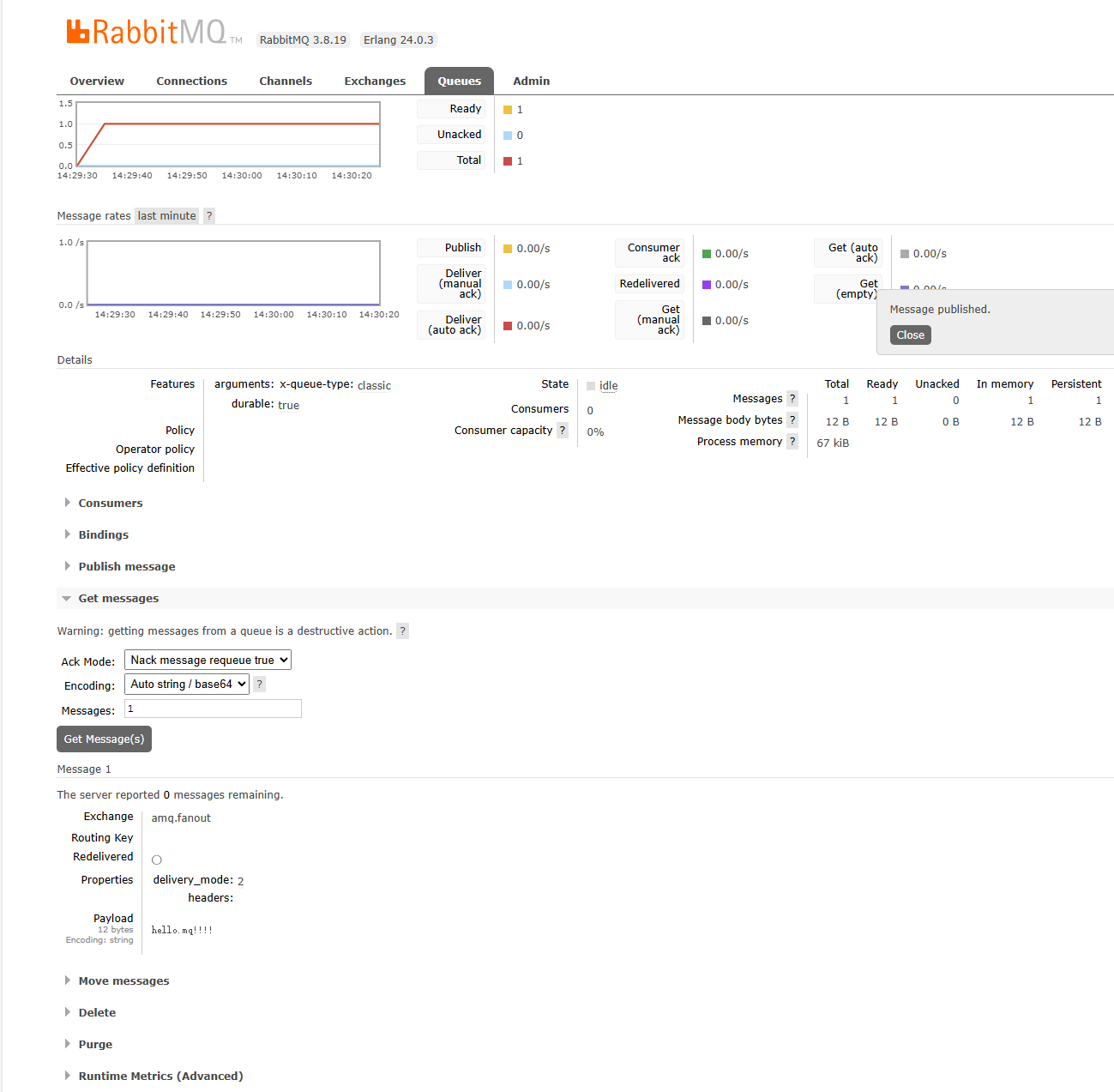Expand the Delete section
Image resolution: width=1114 pixels, height=1092 pixels.
pos(97,1013)
